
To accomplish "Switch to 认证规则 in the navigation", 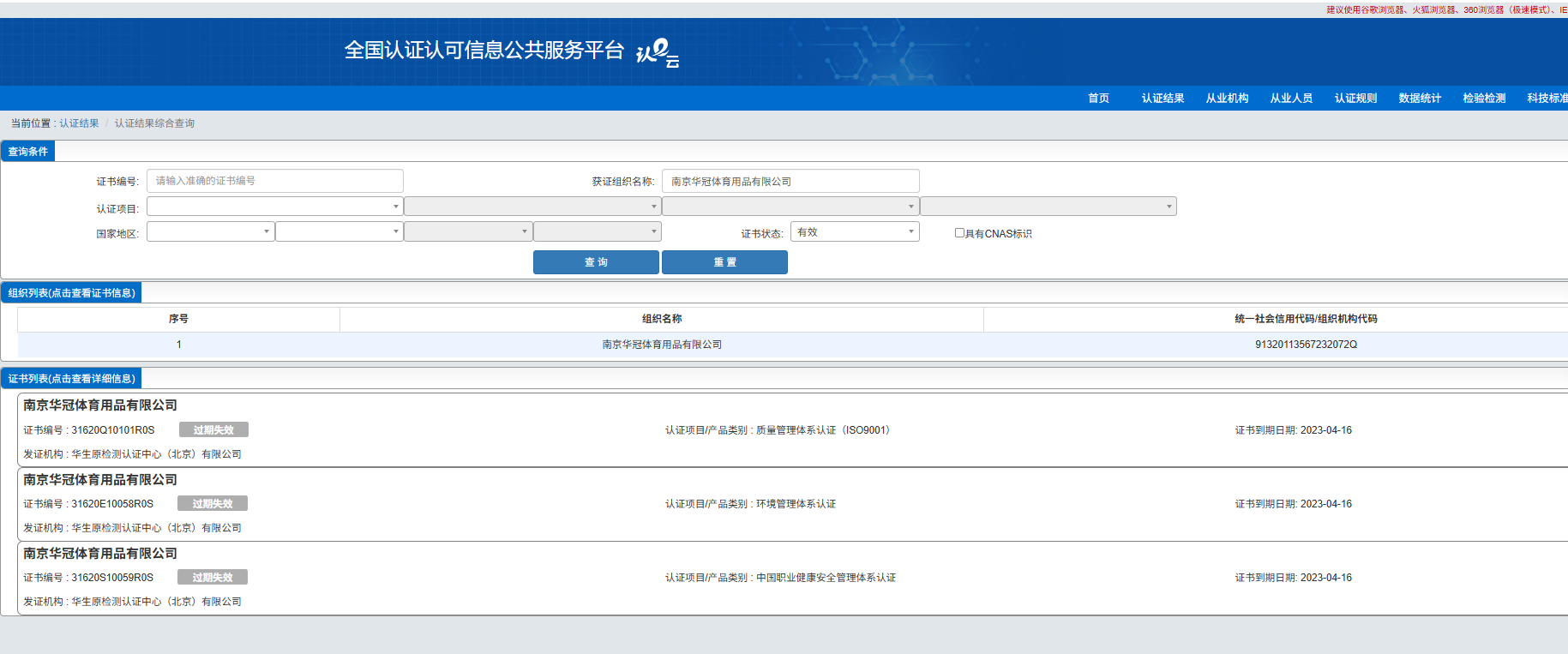I will [1355, 99].
